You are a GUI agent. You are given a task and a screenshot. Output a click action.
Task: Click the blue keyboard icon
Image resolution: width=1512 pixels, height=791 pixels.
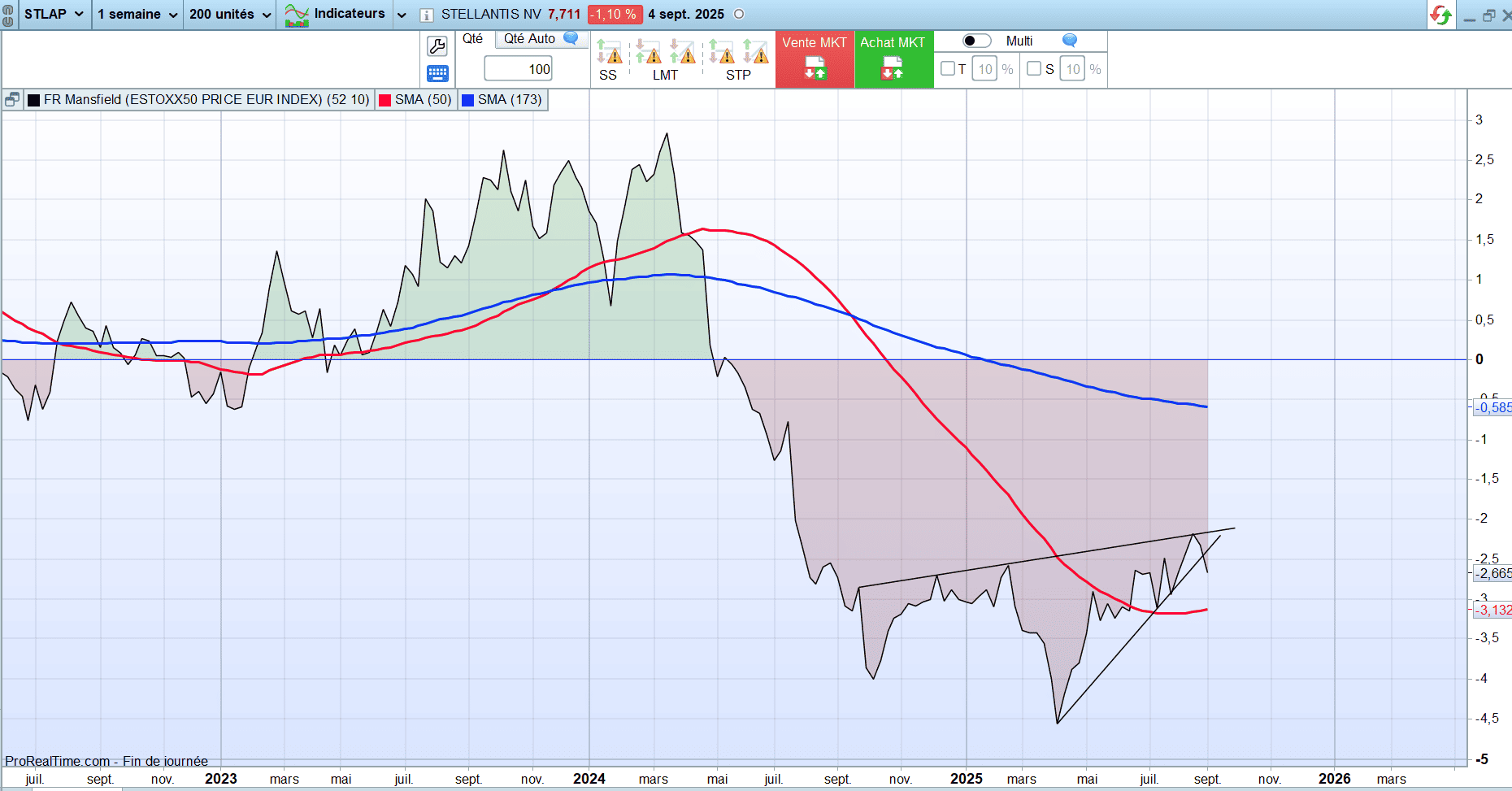437,74
